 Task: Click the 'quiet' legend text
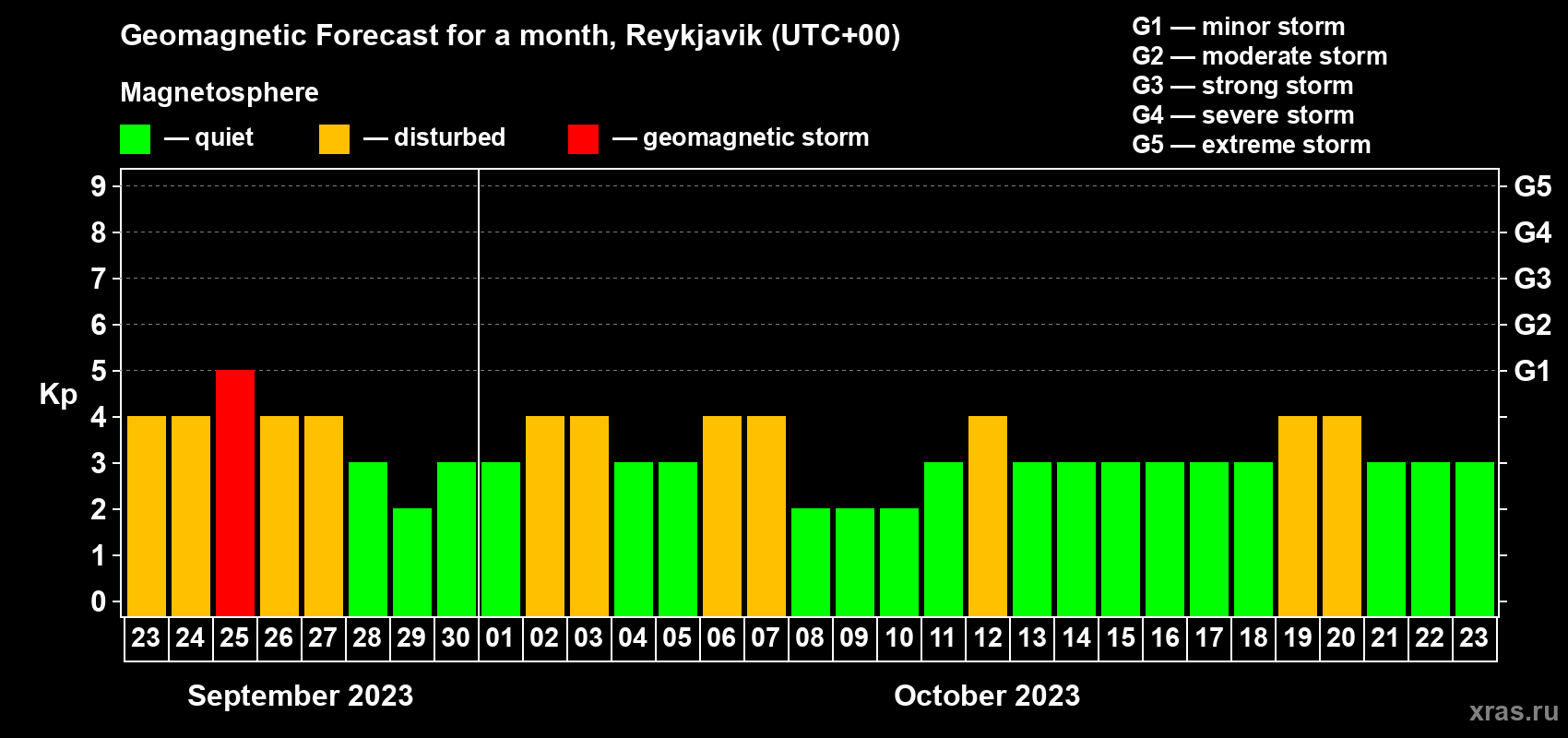coord(224,137)
